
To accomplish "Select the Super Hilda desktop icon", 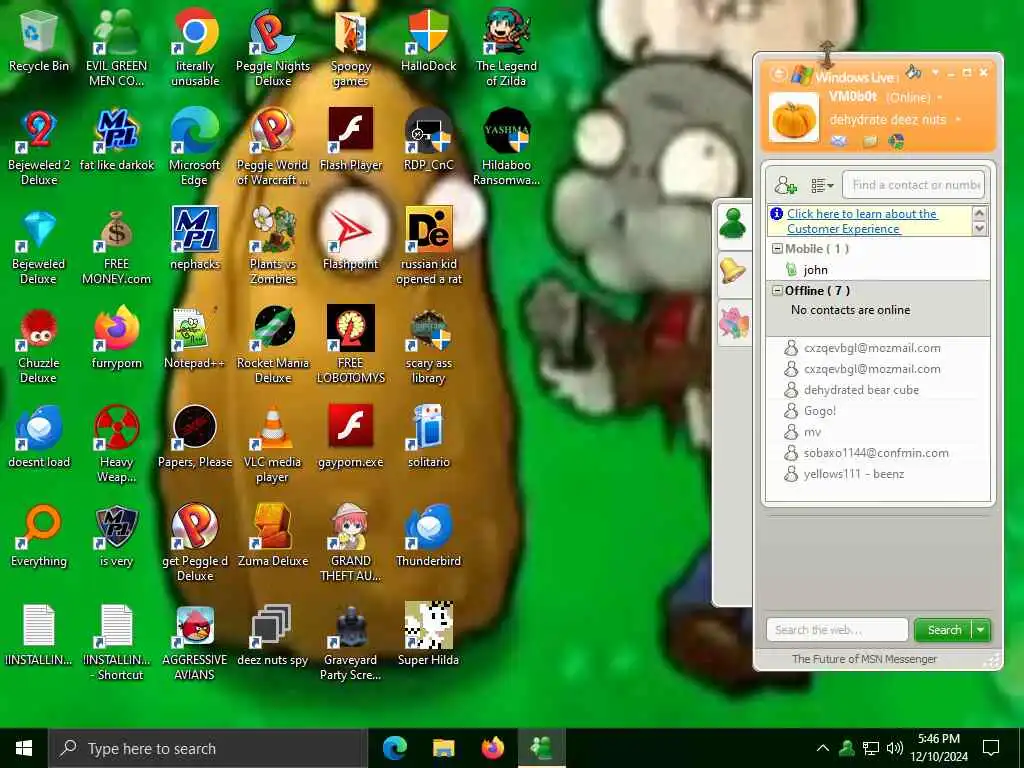I will tap(428, 635).
